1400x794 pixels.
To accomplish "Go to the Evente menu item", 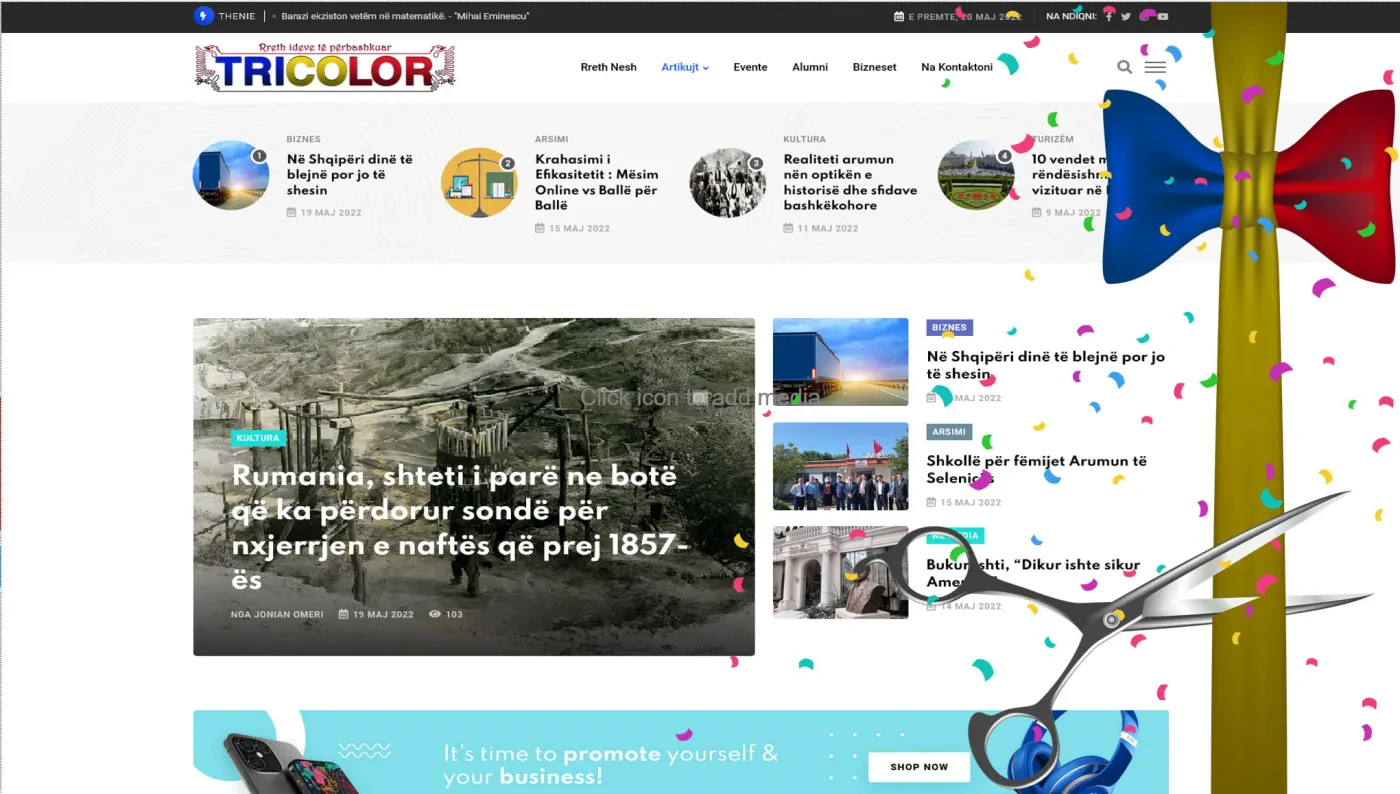I will tap(750, 67).
